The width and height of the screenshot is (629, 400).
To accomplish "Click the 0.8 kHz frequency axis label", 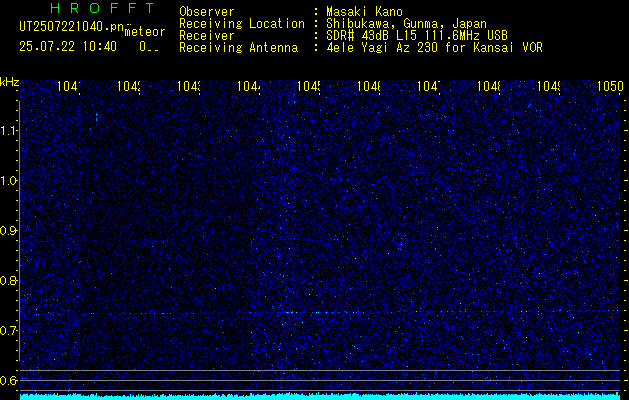I will [8, 280].
